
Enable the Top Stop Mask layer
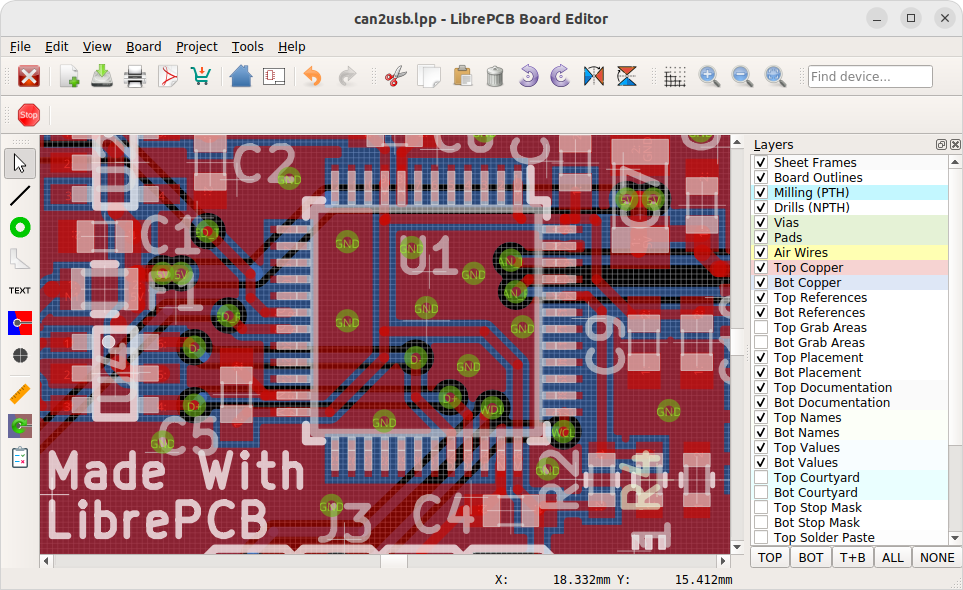(761, 508)
